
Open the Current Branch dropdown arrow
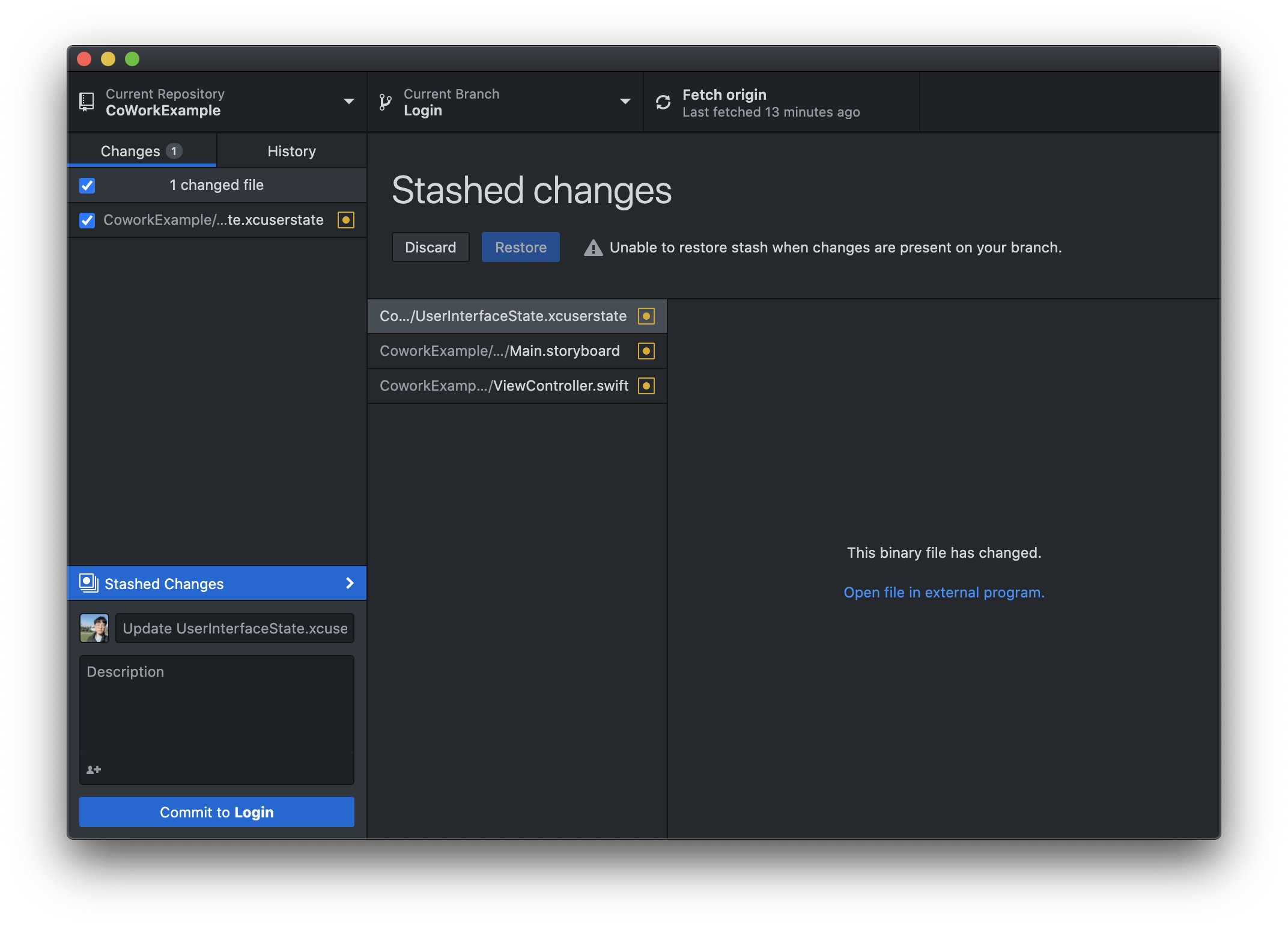tap(625, 102)
